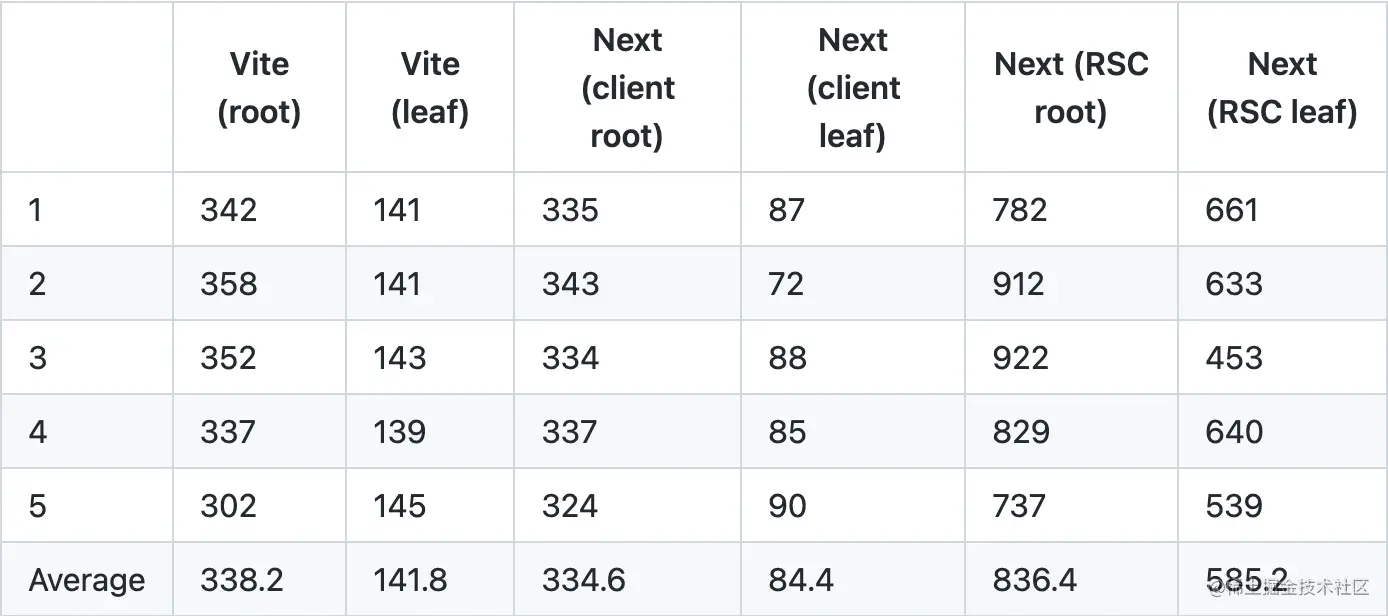Select the Next (client root) header cell

pos(627,88)
